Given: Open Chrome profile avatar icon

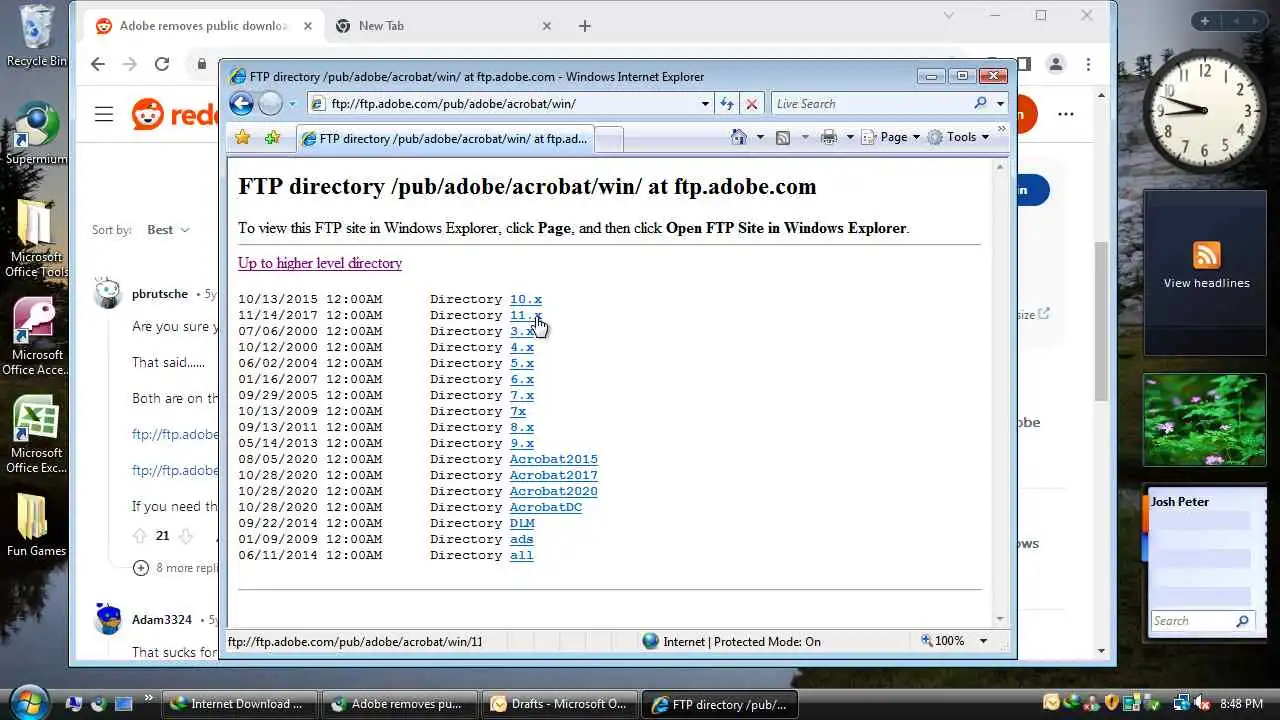Looking at the screenshot, I should click(x=1055, y=64).
